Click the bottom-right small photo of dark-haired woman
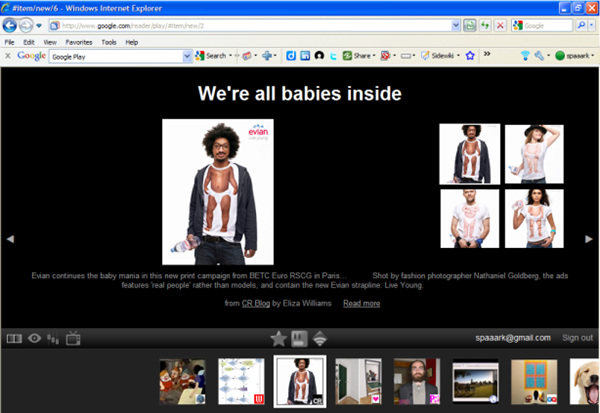This screenshot has width=600, height=413. coord(534,219)
